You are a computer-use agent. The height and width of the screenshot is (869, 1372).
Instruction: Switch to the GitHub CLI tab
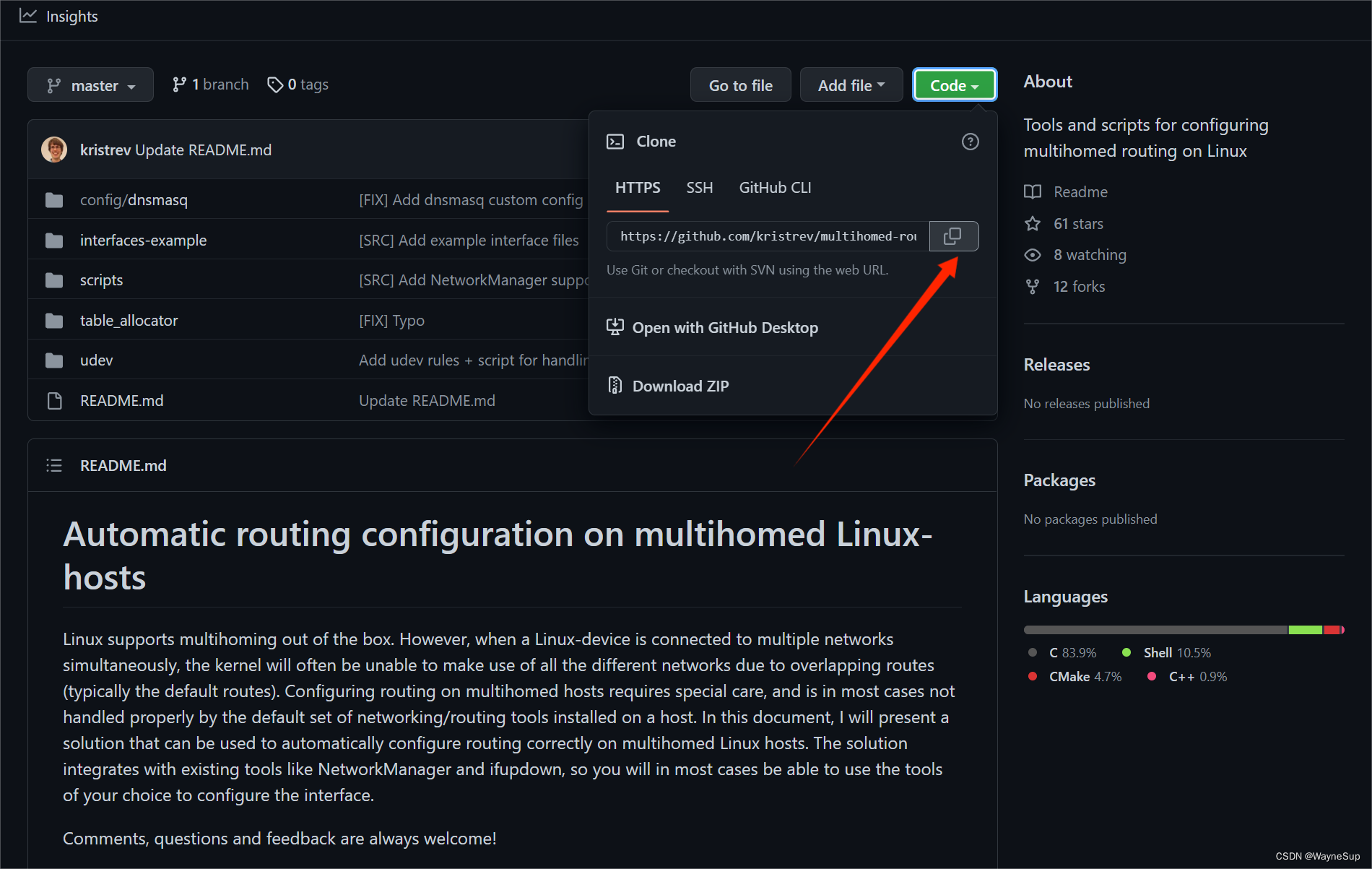coord(774,187)
